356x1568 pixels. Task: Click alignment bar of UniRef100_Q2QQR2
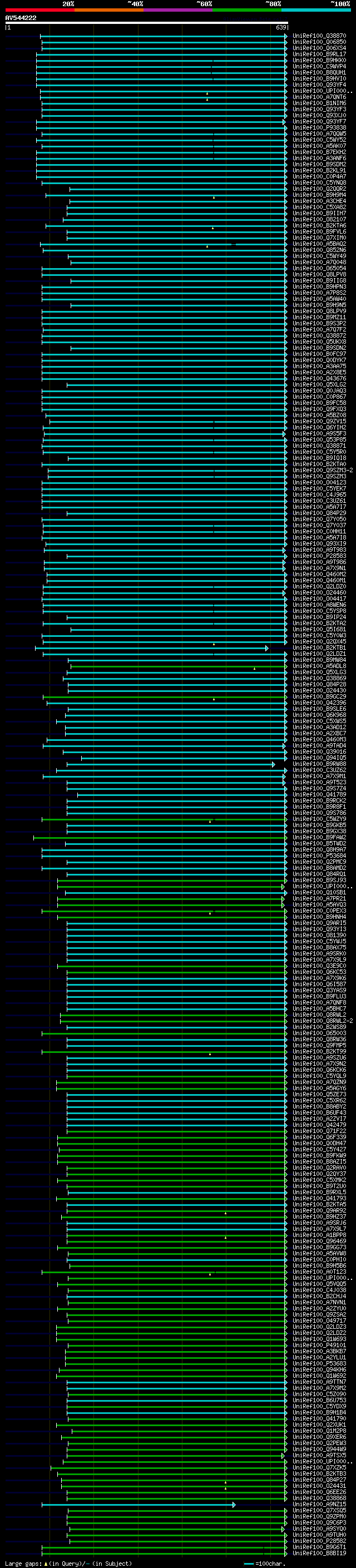pyautogui.click(x=179, y=189)
